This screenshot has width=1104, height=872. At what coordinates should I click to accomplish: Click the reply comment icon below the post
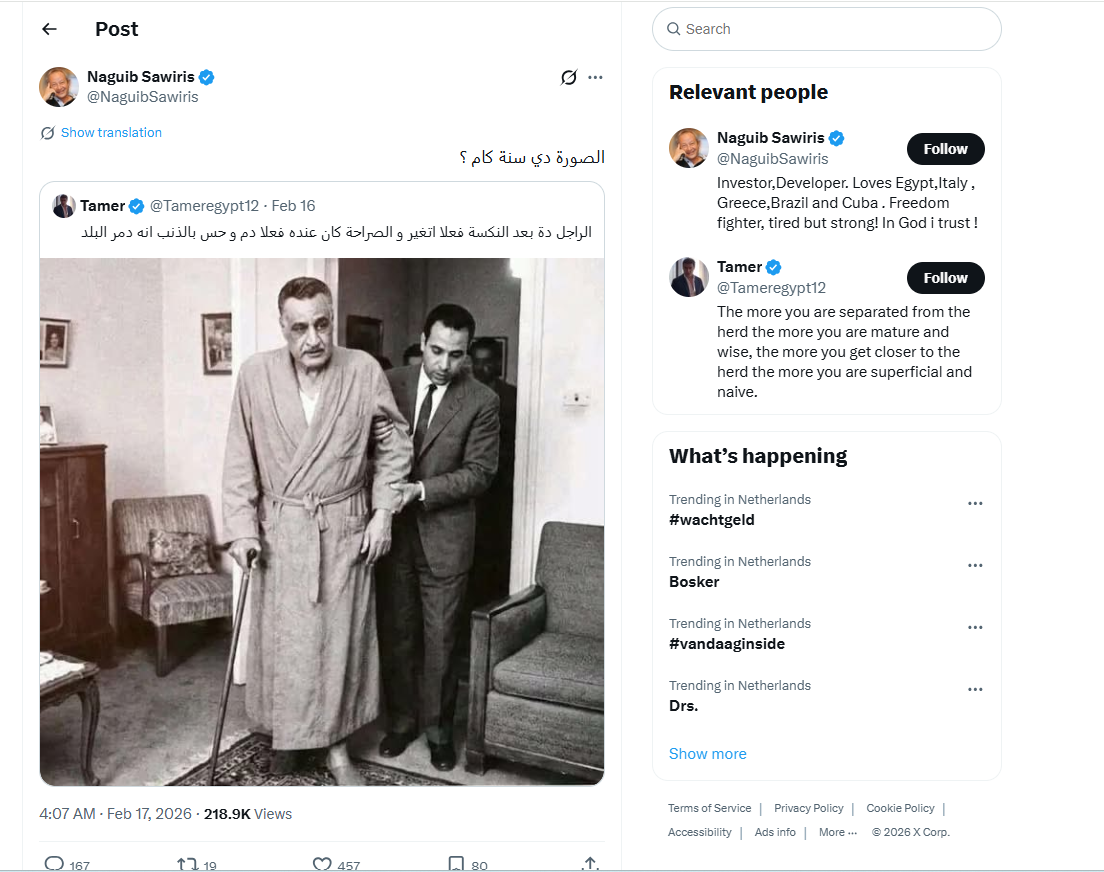tap(54, 863)
